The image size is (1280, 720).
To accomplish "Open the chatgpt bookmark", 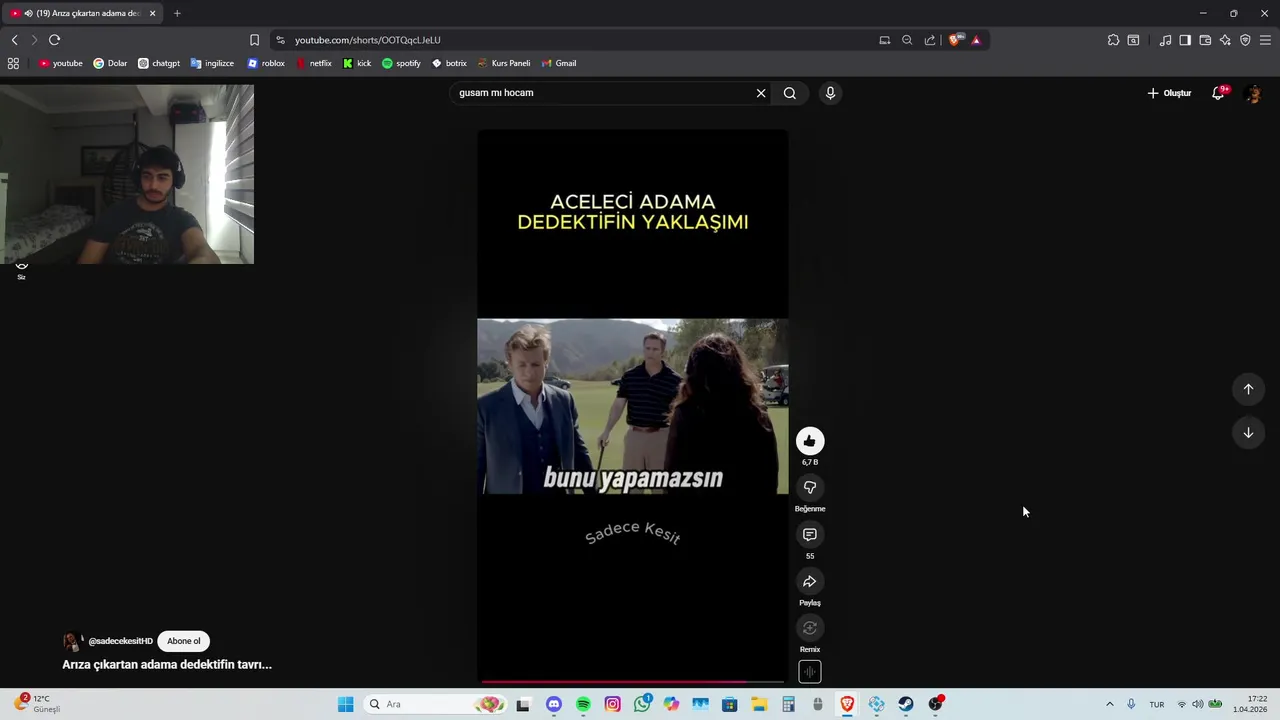I will coord(159,63).
